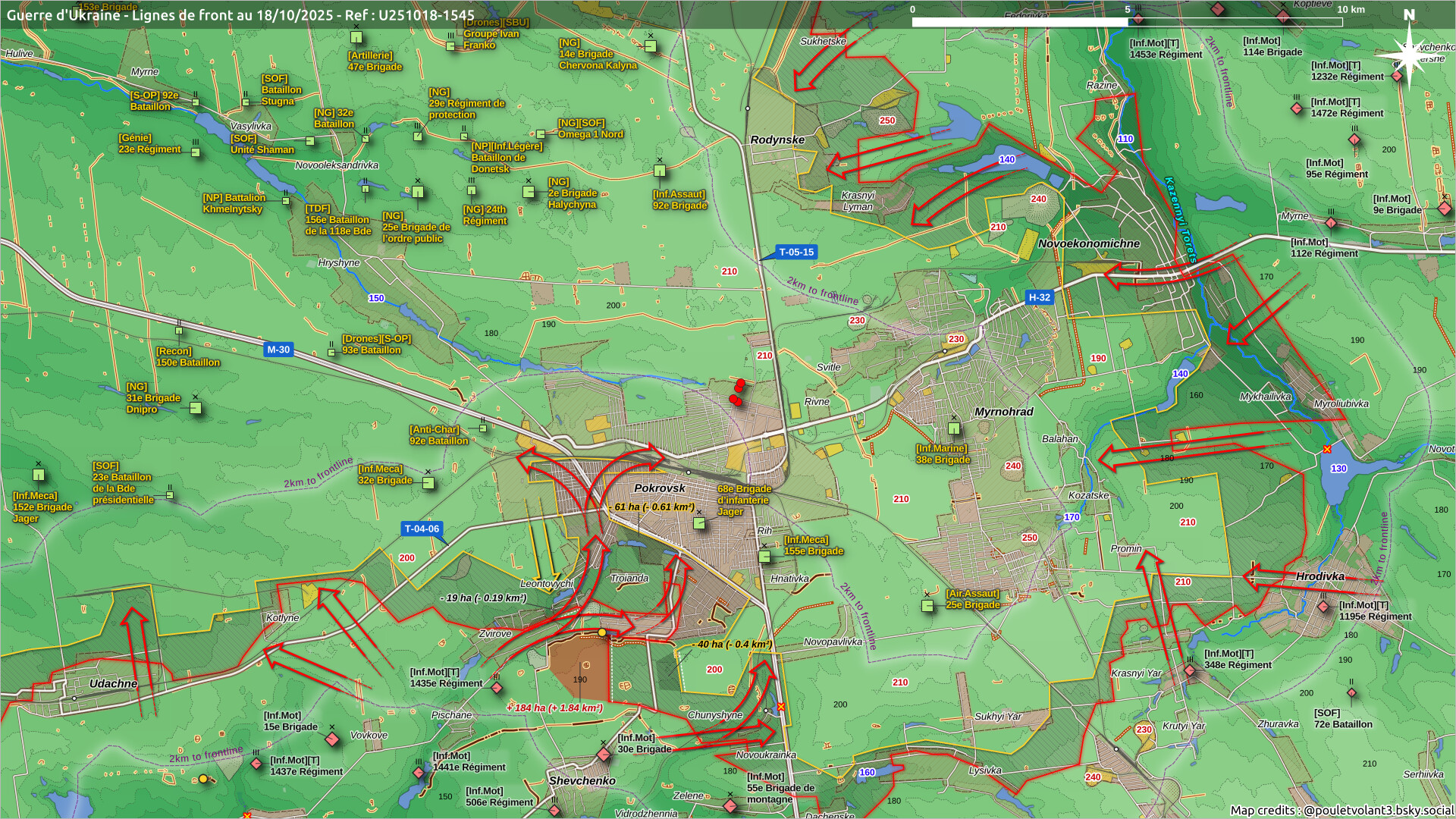
Task: Select the 15e Brigade red diamond icon
Action: coord(331,739)
